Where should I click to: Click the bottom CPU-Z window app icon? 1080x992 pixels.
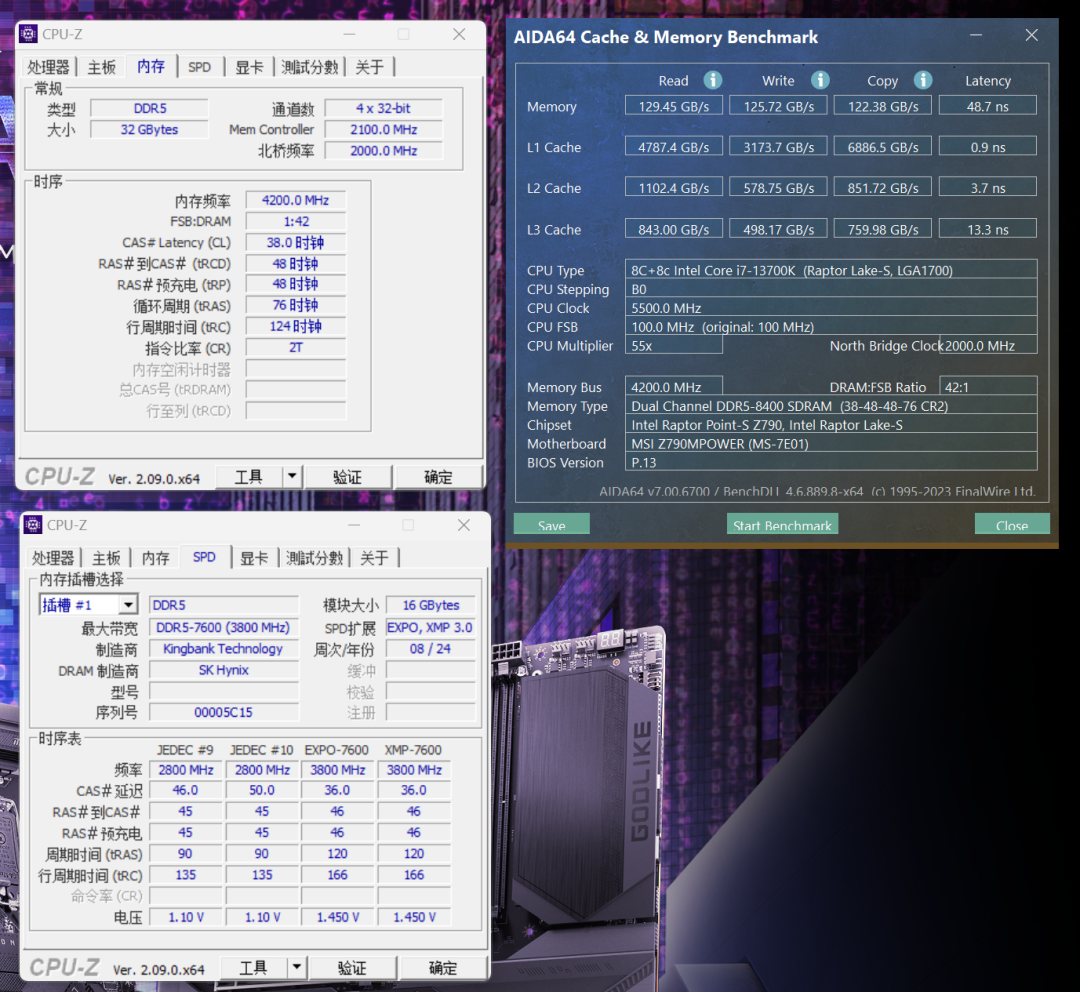(x=32, y=525)
